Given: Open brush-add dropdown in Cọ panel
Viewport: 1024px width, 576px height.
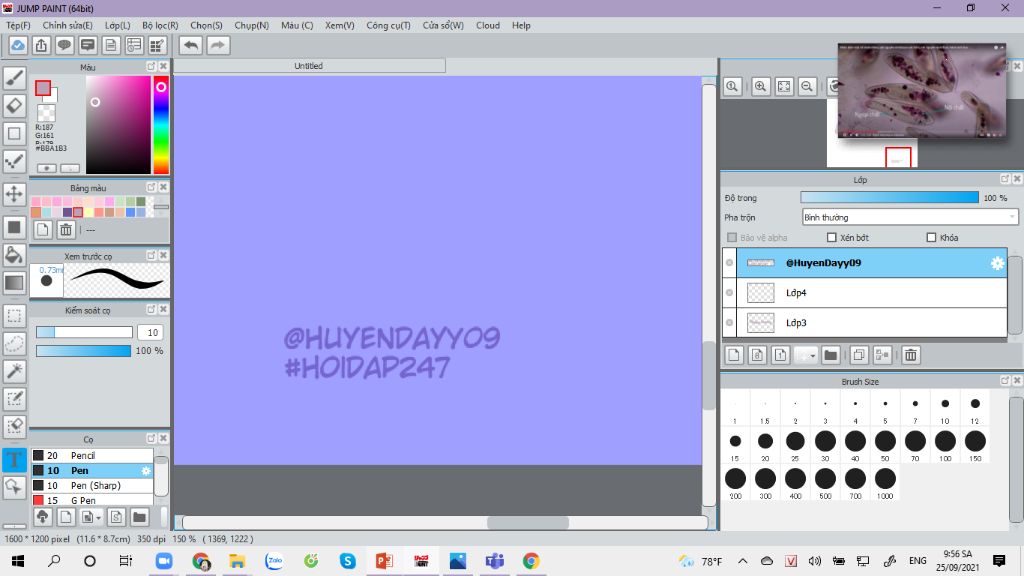Looking at the screenshot, I should pyautogui.click(x=98, y=518).
